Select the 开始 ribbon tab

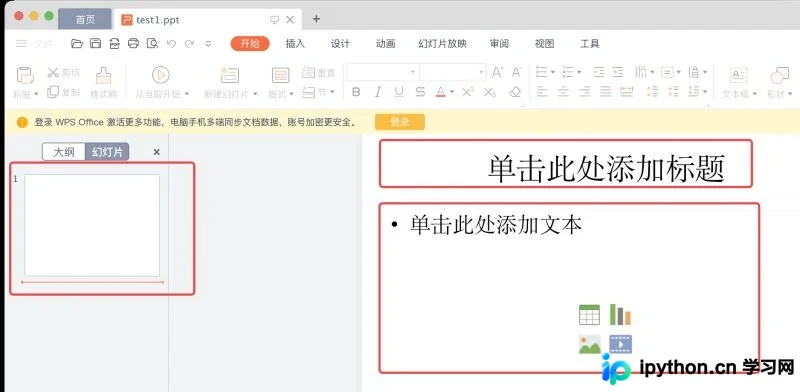coord(250,44)
